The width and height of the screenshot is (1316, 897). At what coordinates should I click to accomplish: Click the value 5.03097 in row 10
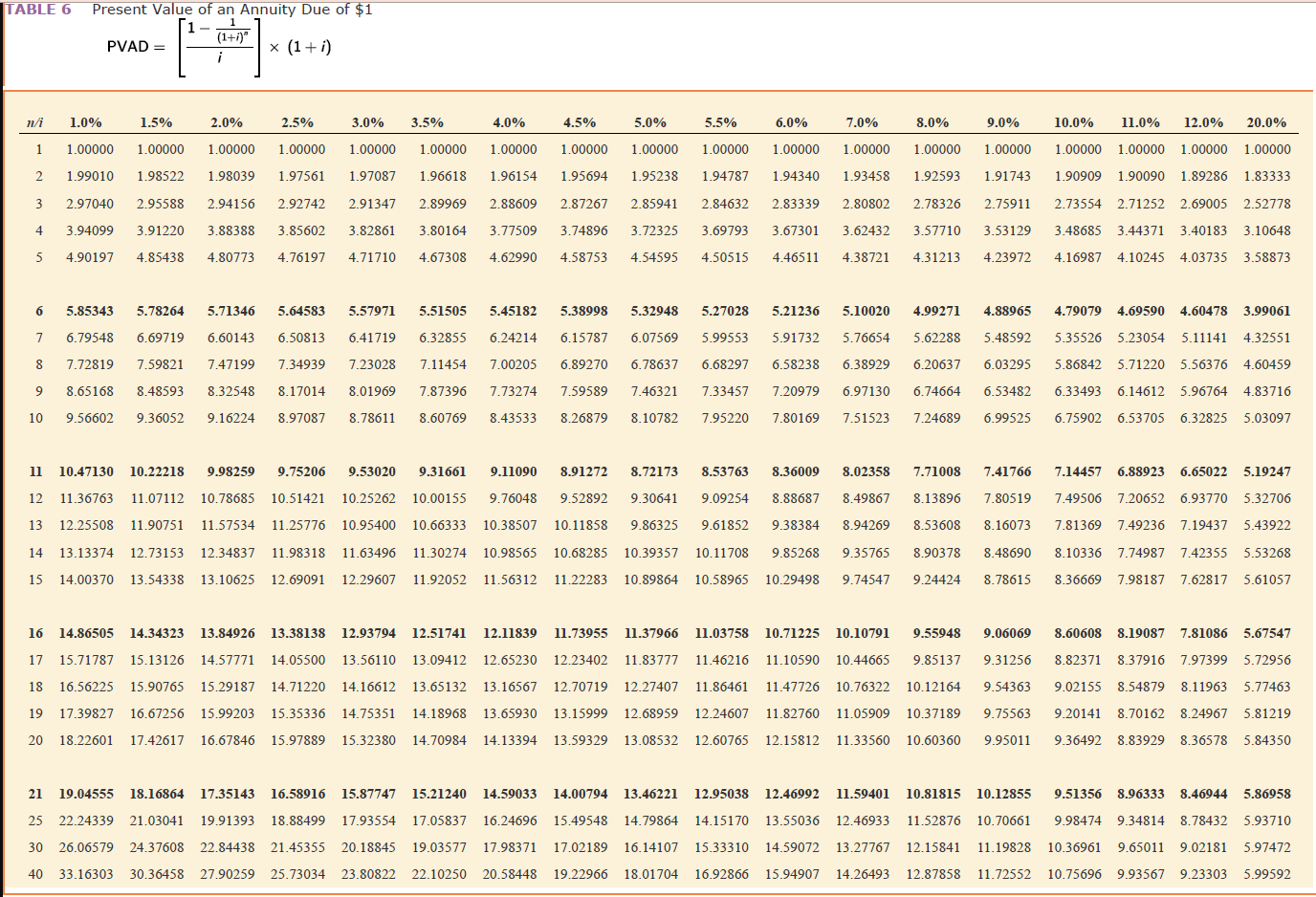point(1267,418)
